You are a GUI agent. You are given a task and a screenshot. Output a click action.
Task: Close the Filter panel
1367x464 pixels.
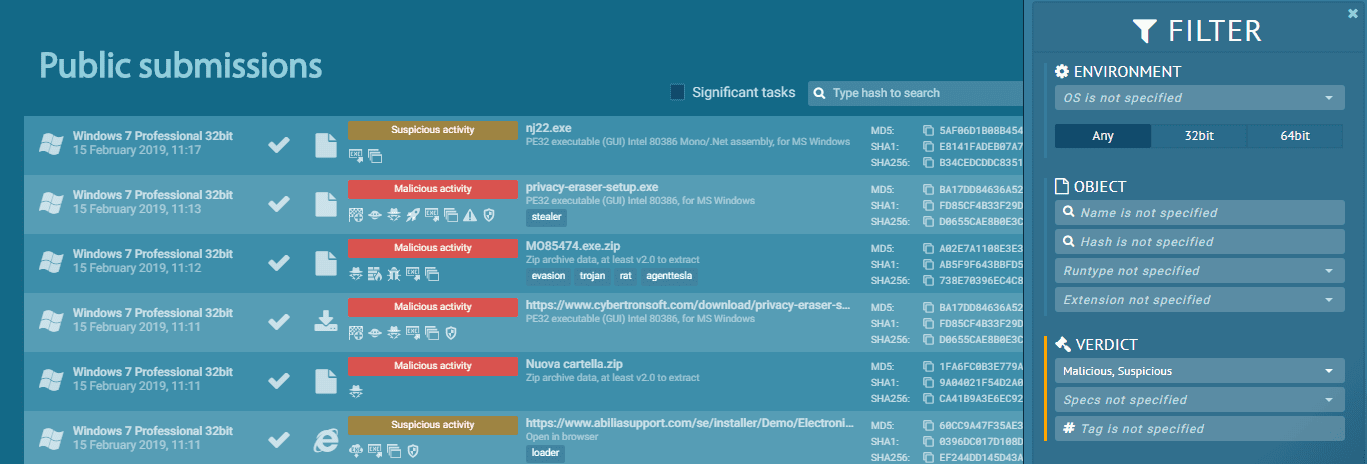[x=1353, y=13]
